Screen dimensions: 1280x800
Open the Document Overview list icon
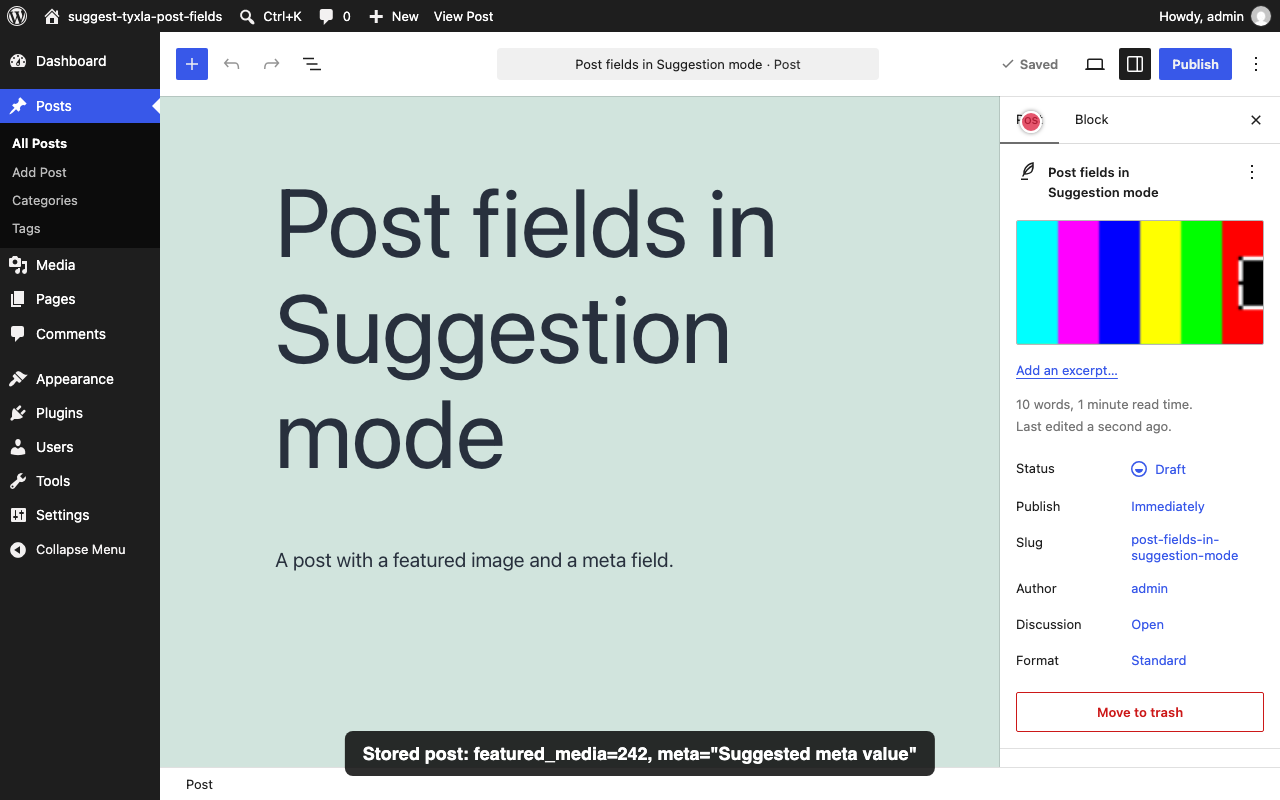click(x=312, y=64)
